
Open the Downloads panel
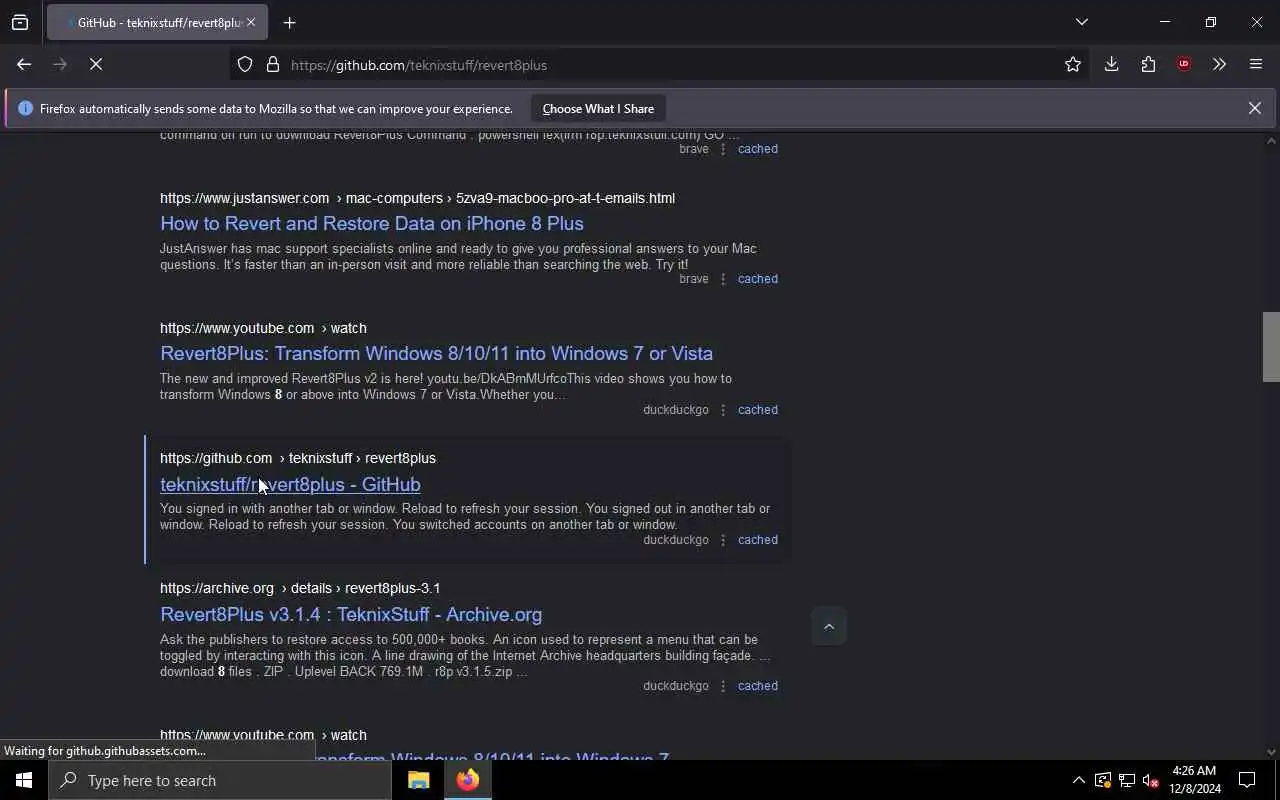coord(1111,64)
